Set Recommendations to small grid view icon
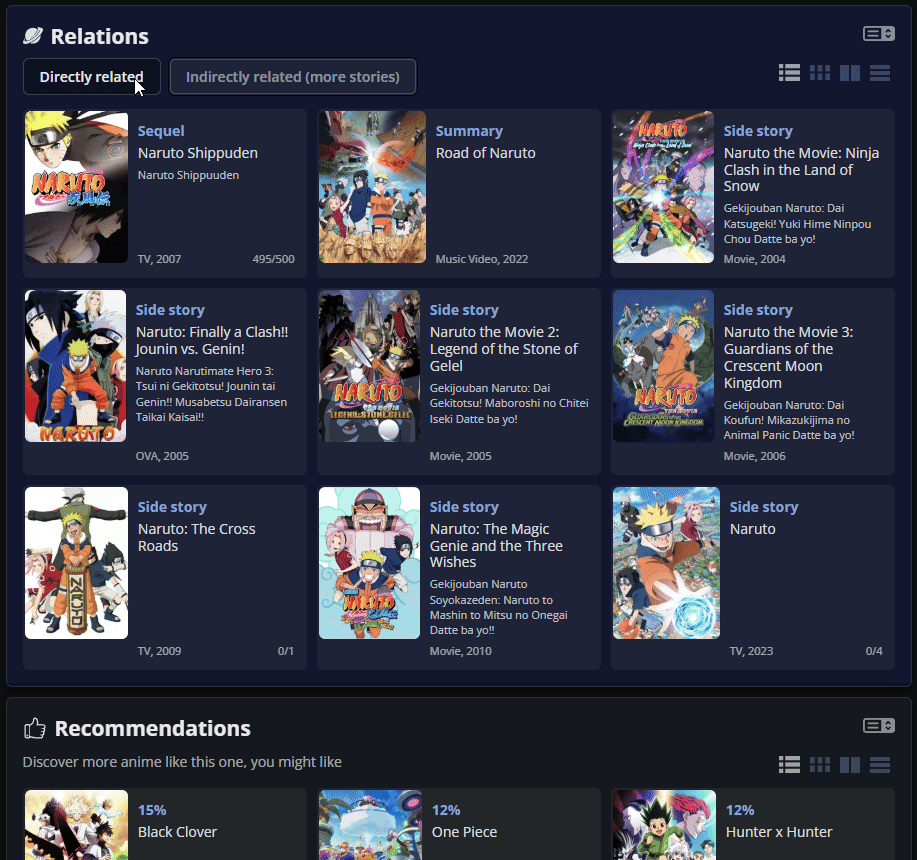 tap(820, 765)
